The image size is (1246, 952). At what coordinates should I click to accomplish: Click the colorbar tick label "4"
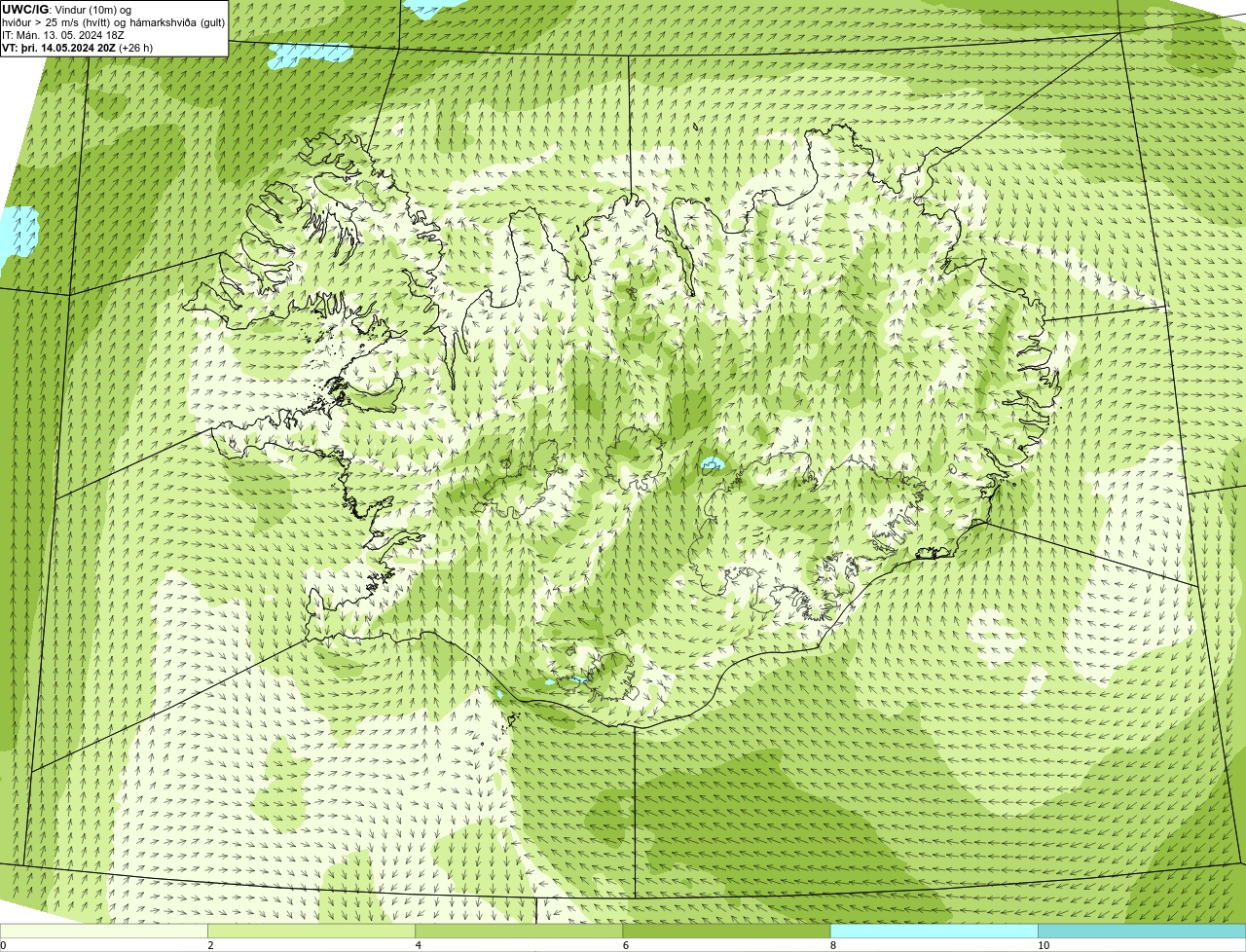418,945
